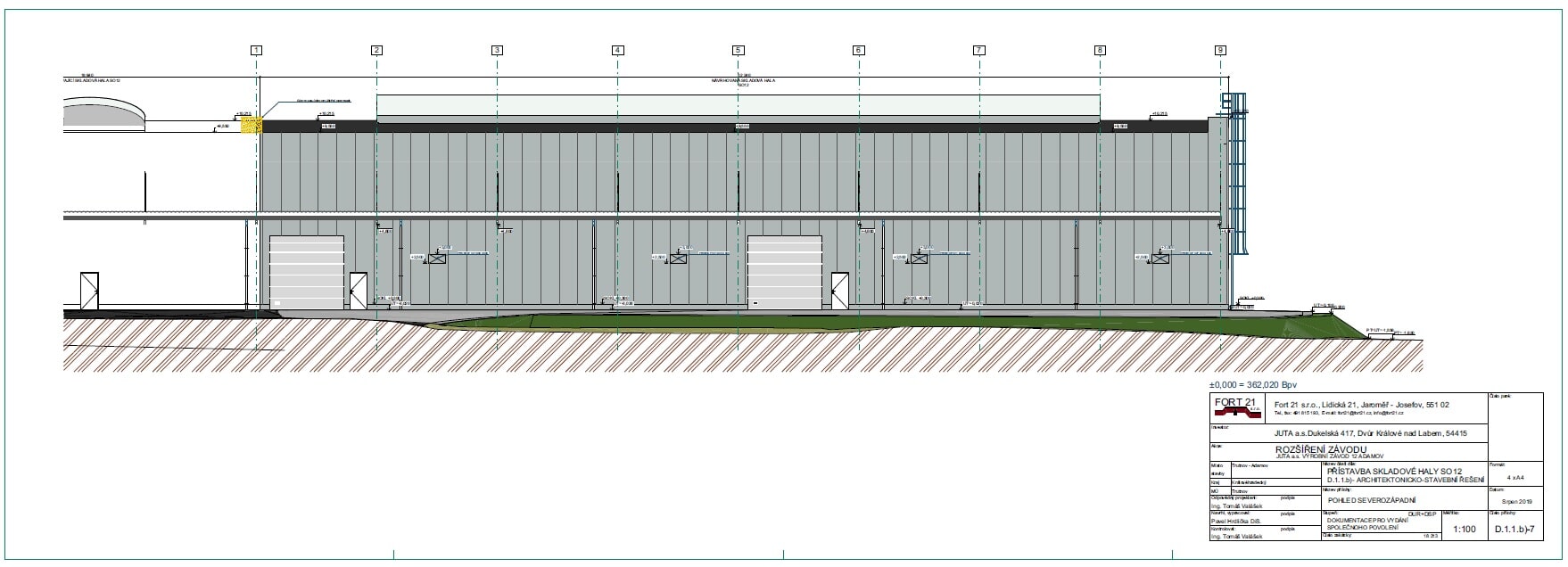This screenshot has height=567, width=1568.
Task: Click the '±0,000 = 362,020 Bpv' elevation note
Action: pos(1253,384)
